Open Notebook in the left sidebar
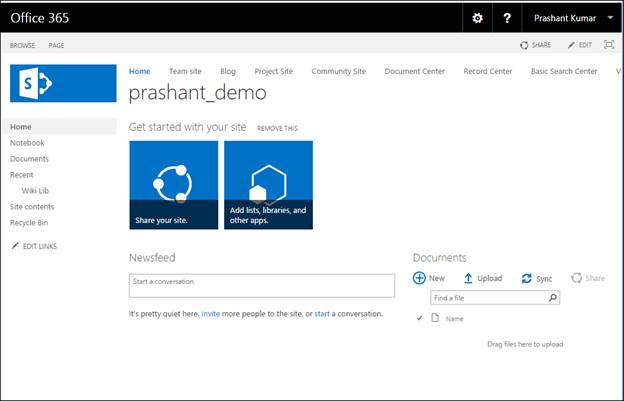 [27, 143]
